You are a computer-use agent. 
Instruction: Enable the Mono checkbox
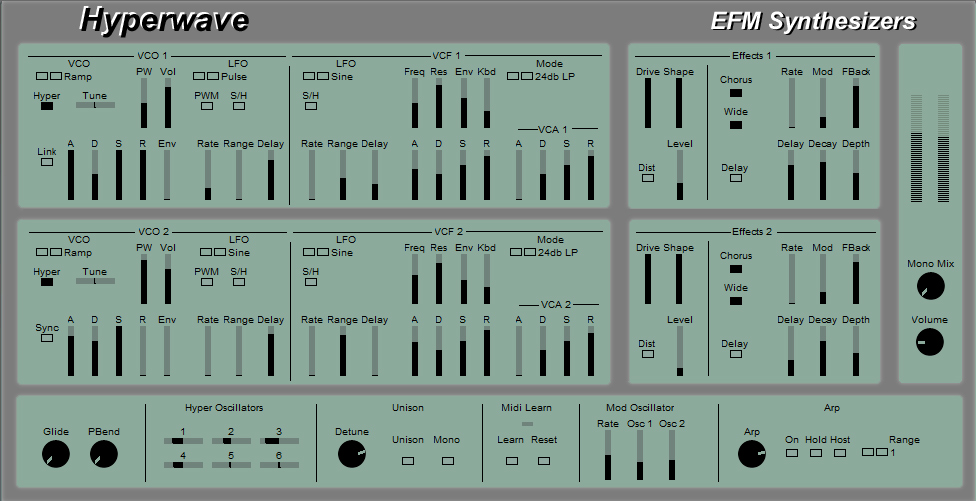[448, 461]
